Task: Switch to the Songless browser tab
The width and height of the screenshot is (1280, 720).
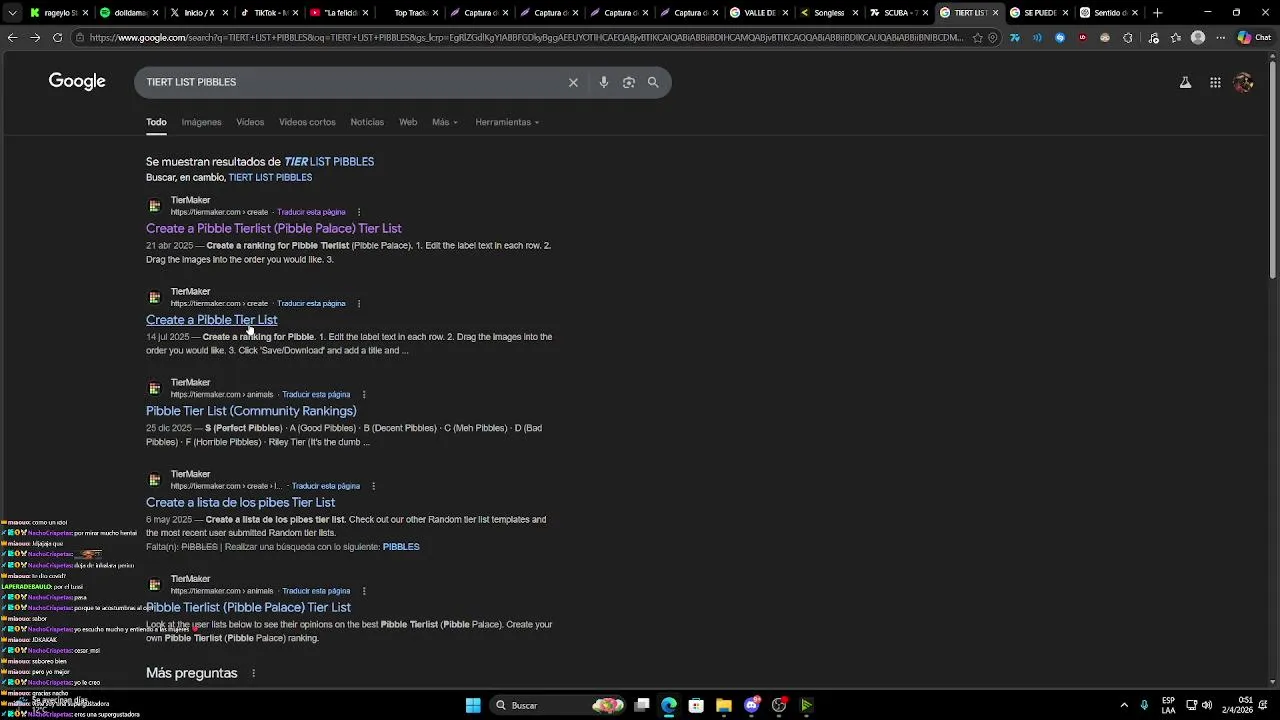Action: [830, 13]
